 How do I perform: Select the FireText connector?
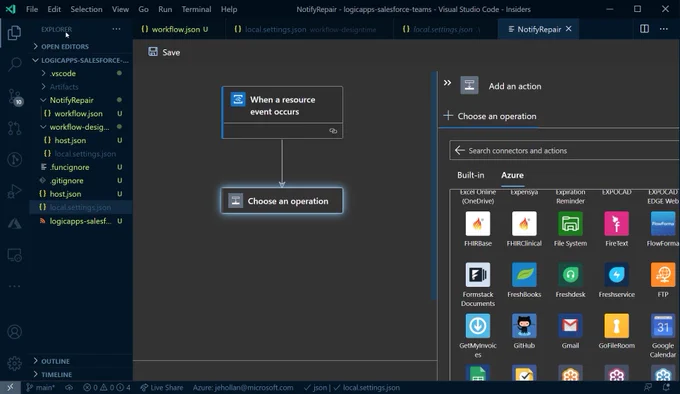[x=617, y=229]
